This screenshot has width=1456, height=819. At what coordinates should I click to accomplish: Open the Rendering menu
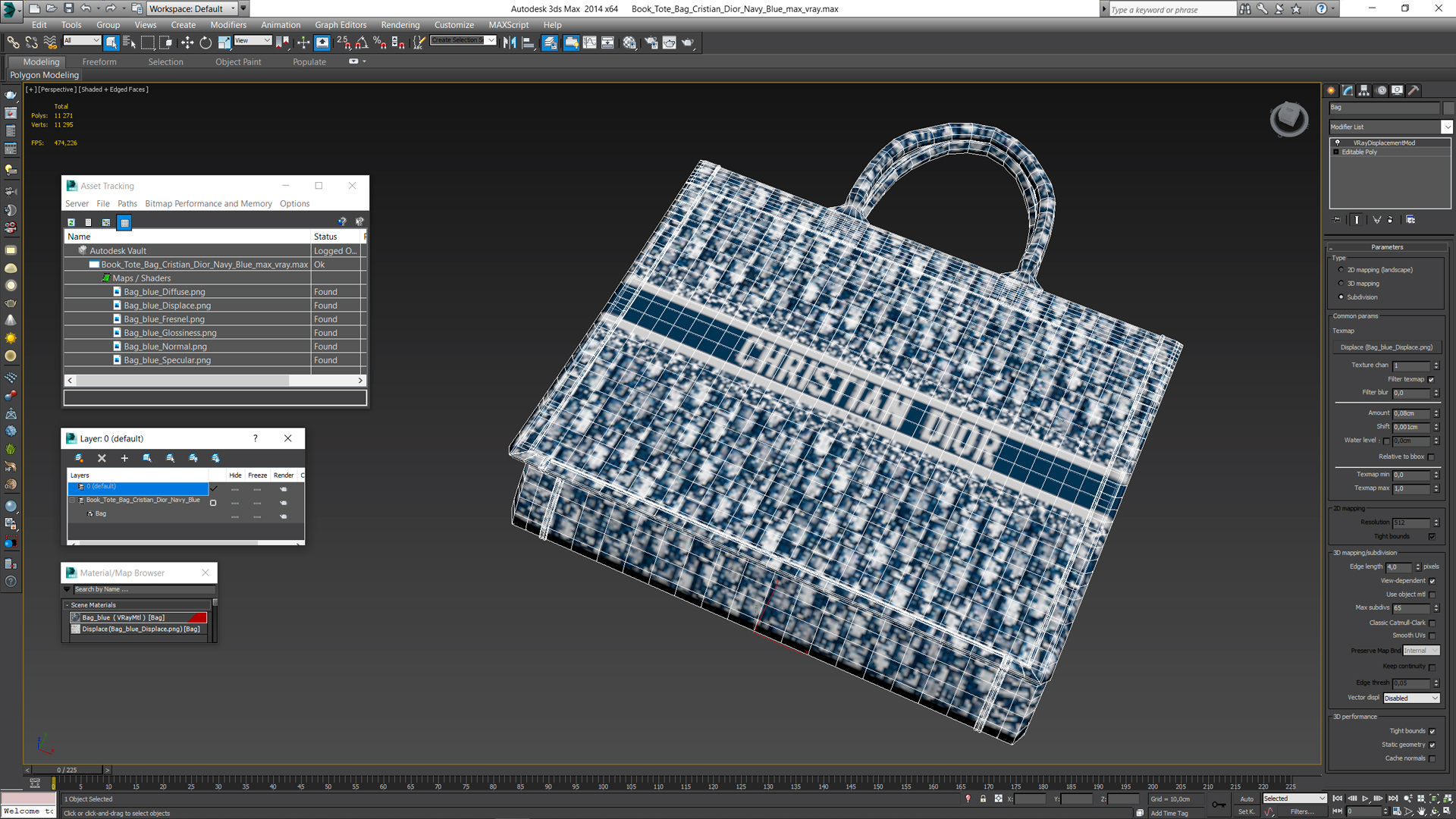[x=400, y=25]
